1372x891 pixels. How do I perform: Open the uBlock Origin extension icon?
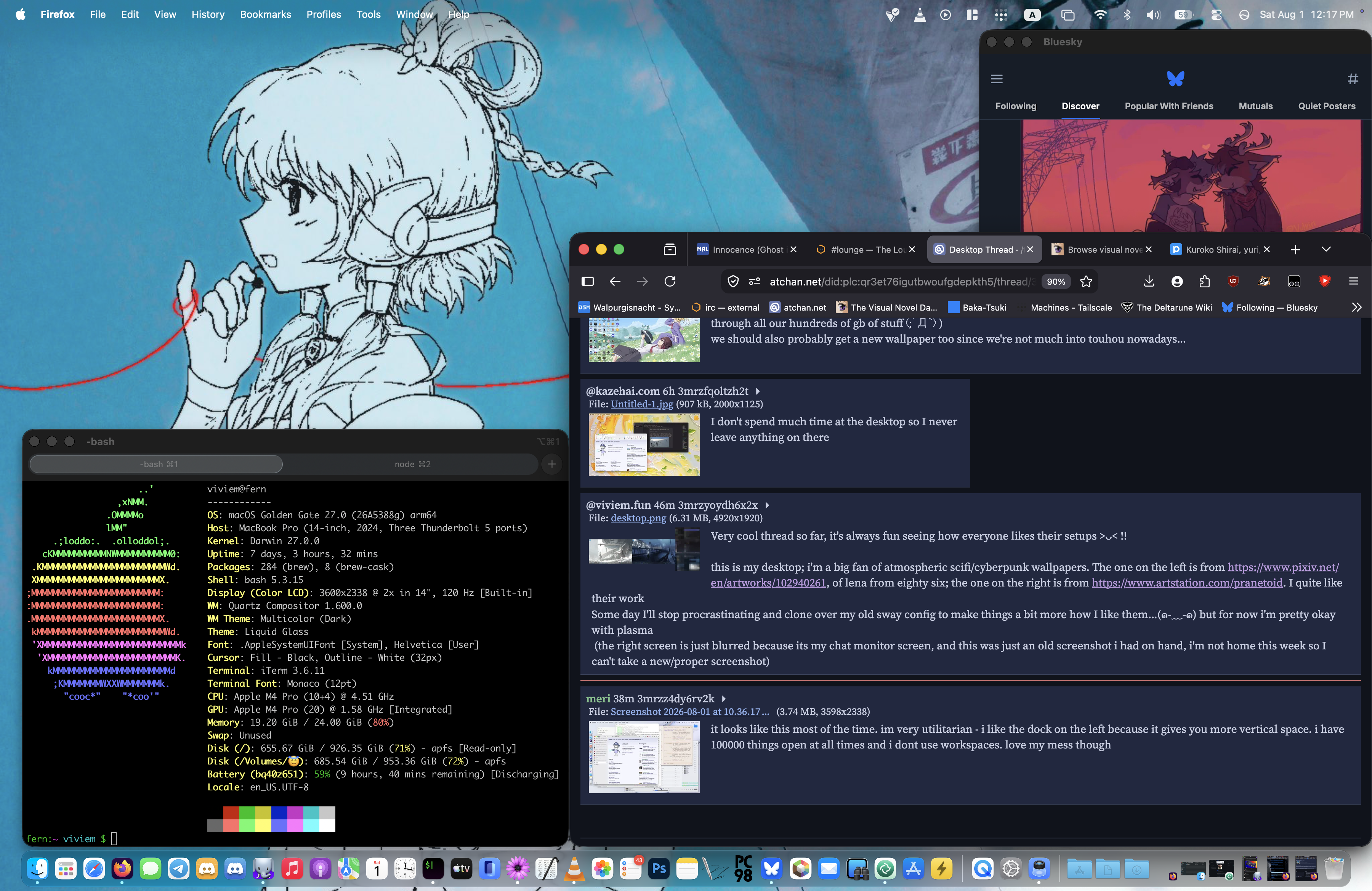pos(1233,281)
